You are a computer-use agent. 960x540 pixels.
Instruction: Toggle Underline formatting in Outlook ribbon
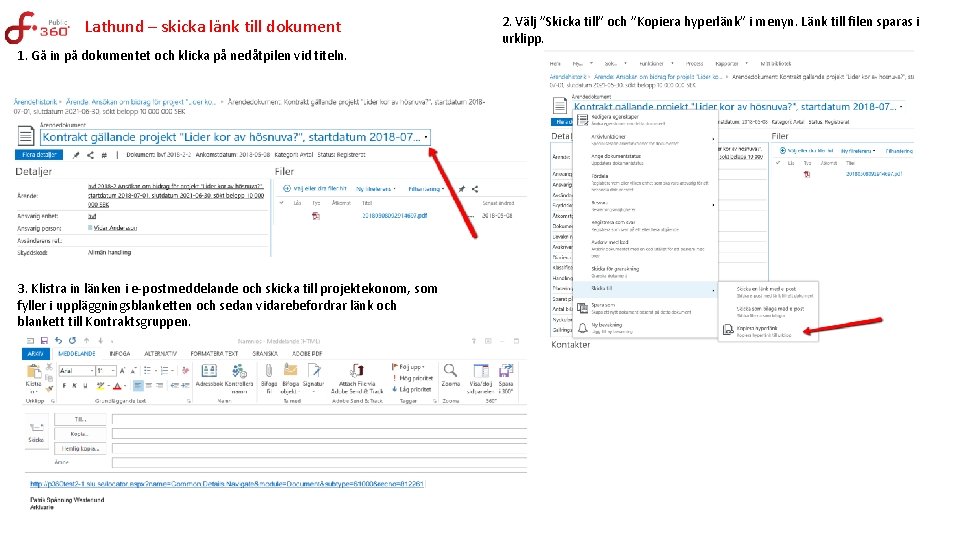85,386
